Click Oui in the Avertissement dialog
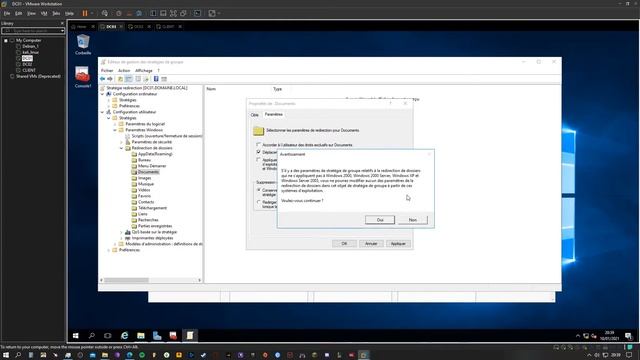 380,220
